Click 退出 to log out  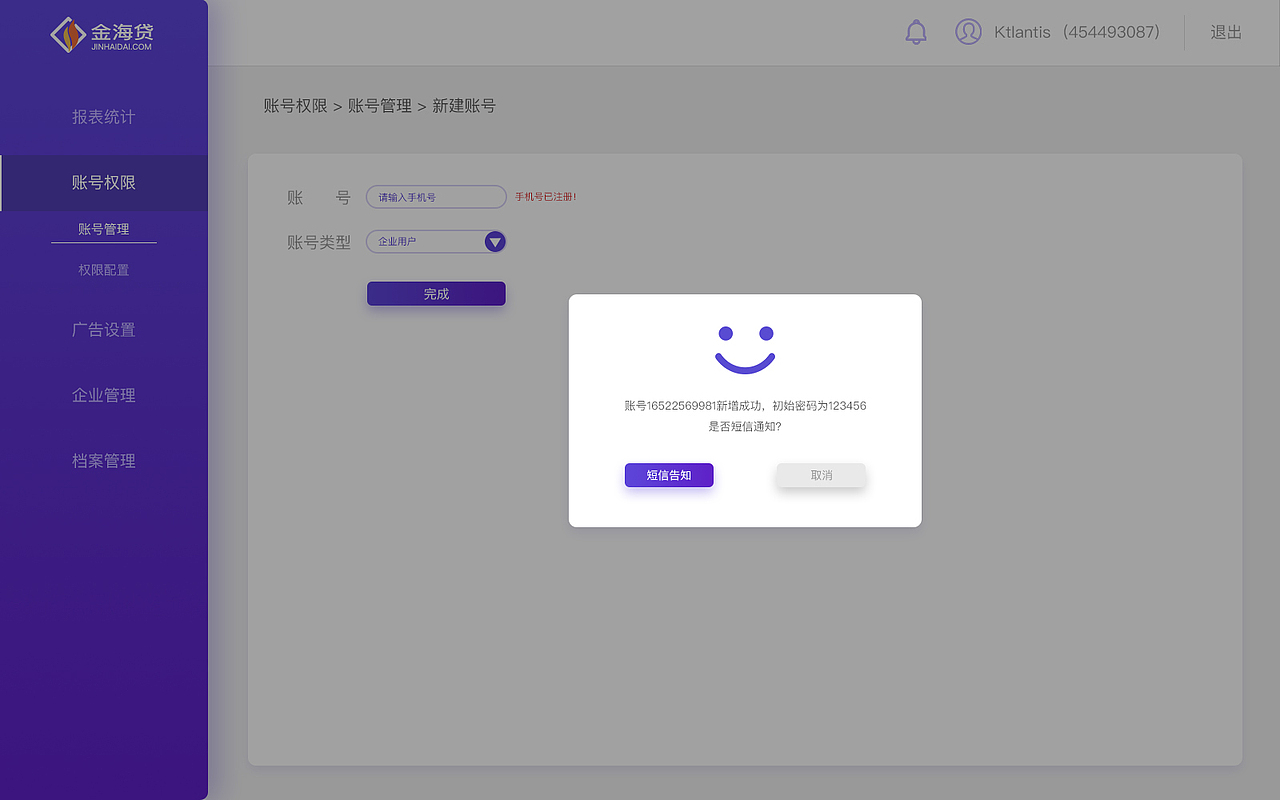[1226, 32]
